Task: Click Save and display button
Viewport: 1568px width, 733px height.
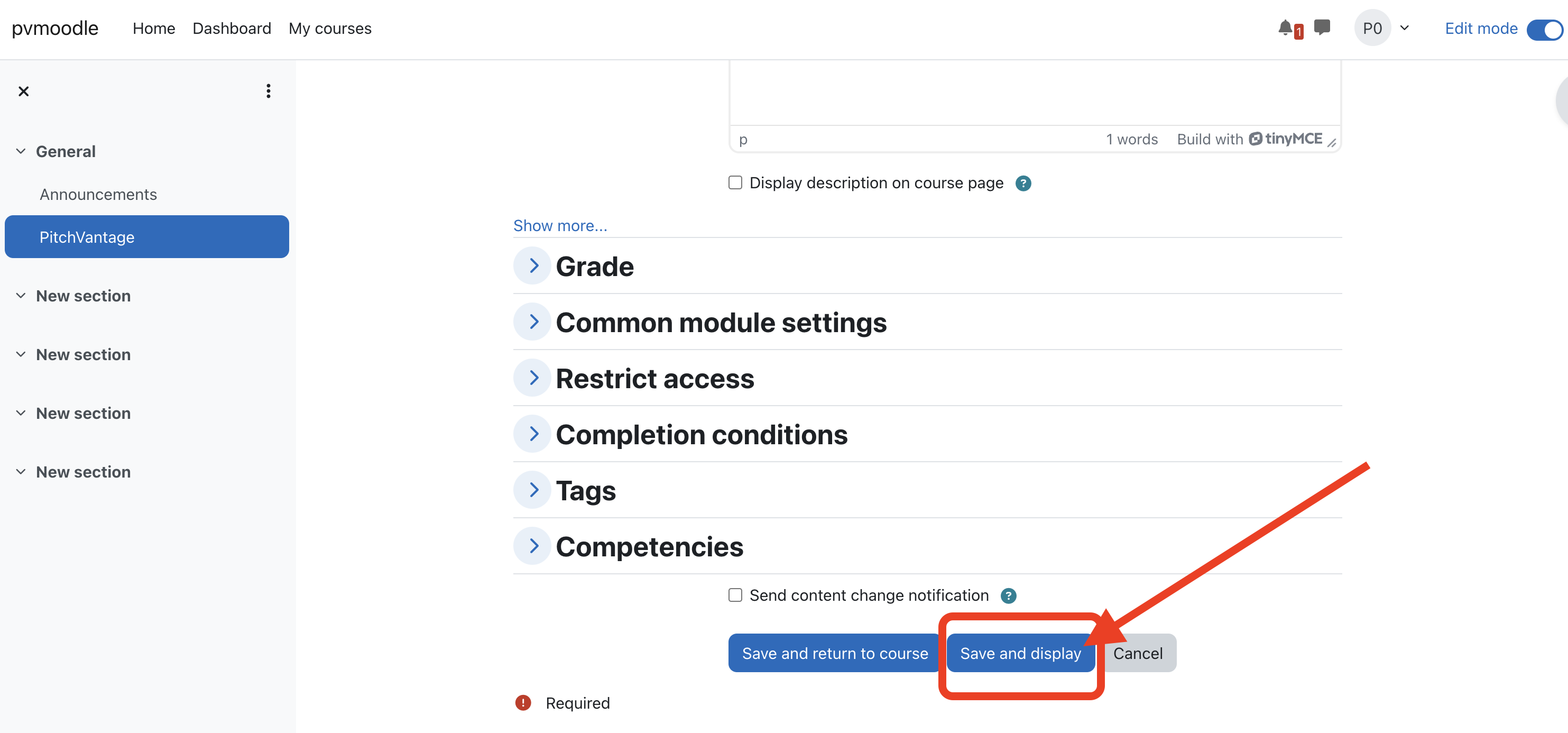Action: pyautogui.click(x=1020, y=653)
